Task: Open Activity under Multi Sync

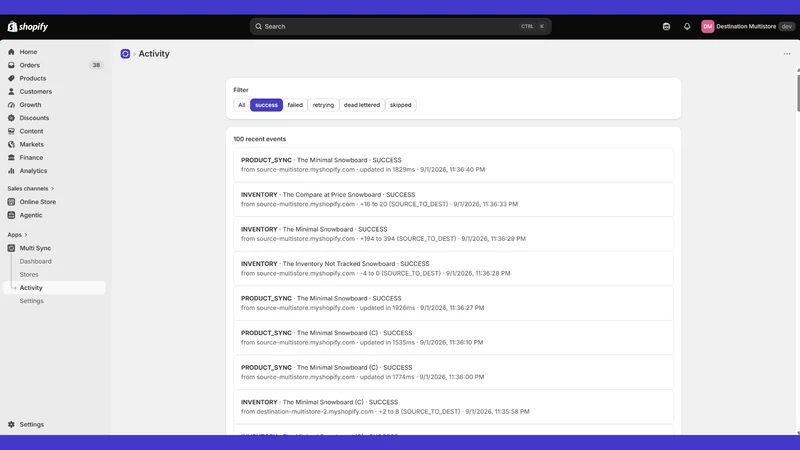Action: (54, 288)
